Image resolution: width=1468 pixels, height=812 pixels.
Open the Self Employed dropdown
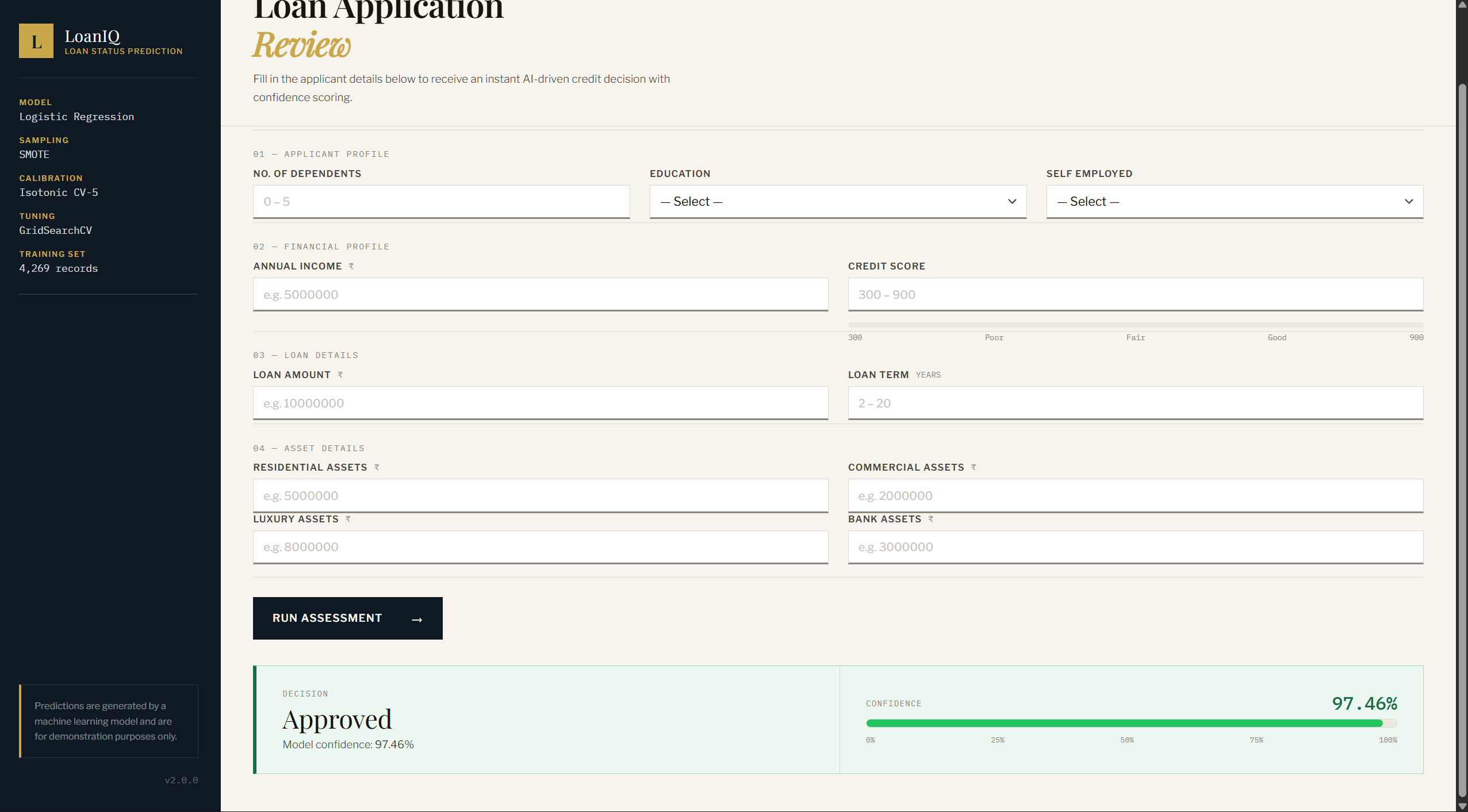(x=1235, y=202)
